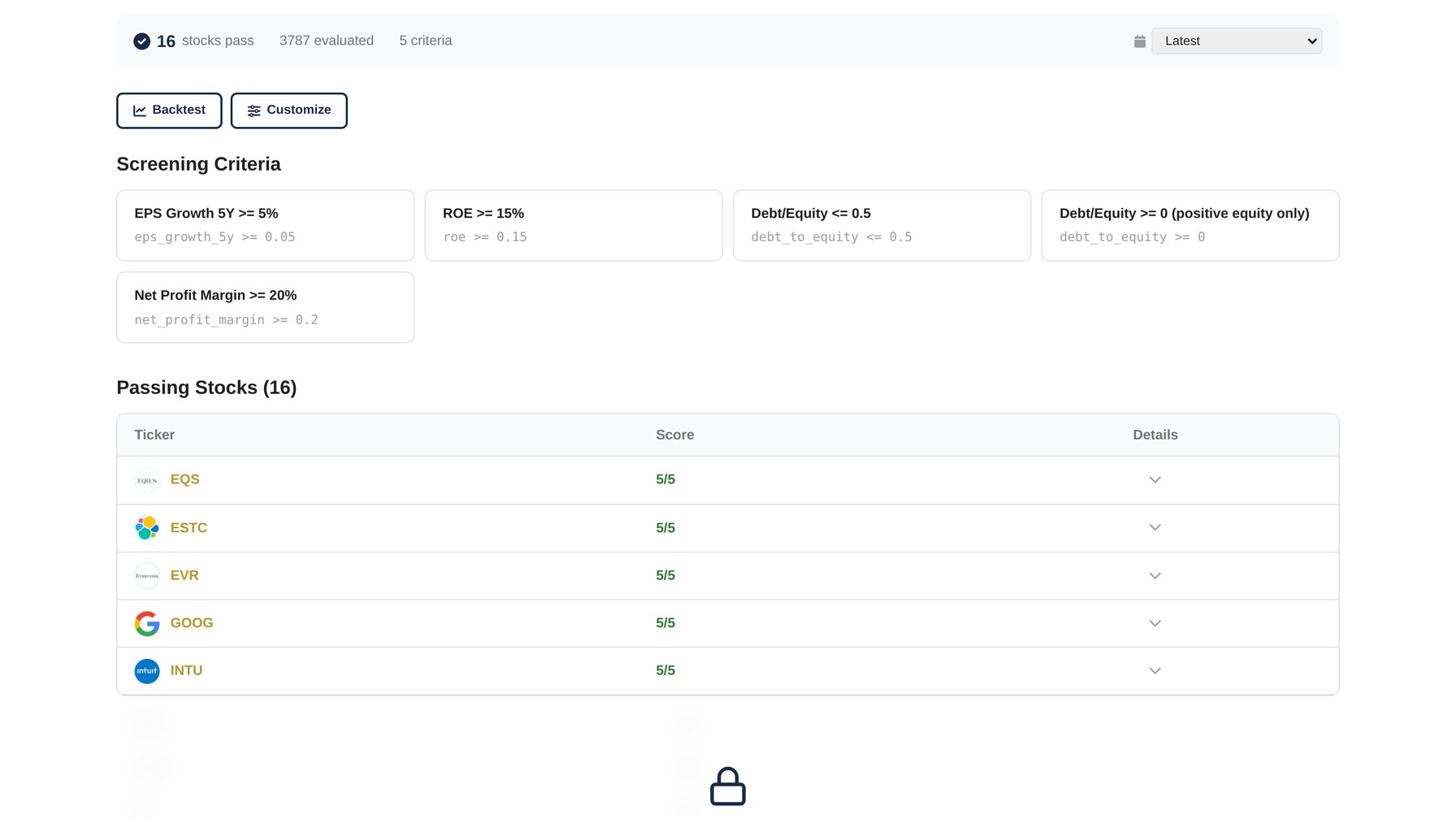1456x819 pixels.
Task: Click the GOOG Google logo
Action: point(147,623)
